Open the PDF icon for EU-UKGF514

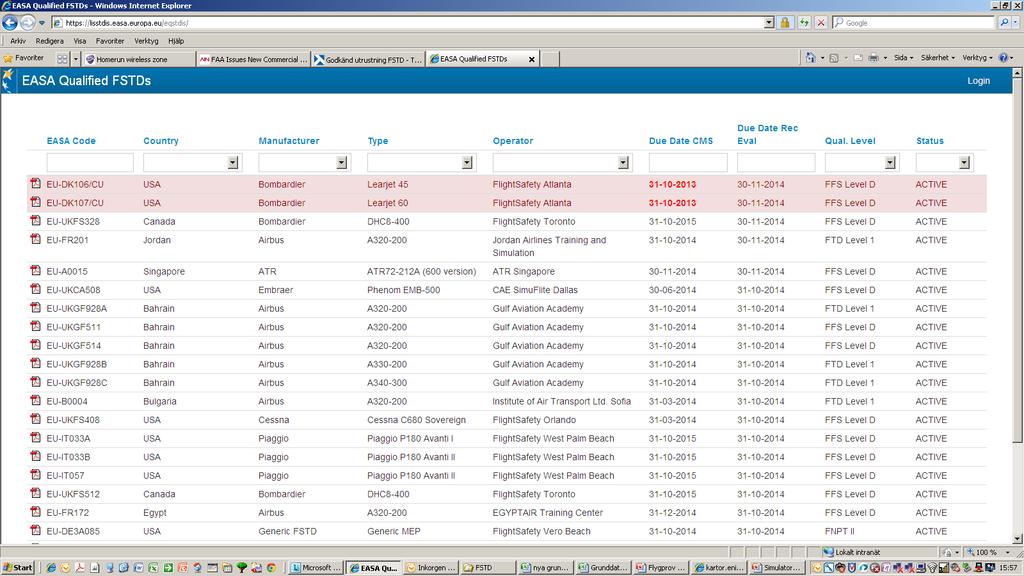[x=35, y=345]
